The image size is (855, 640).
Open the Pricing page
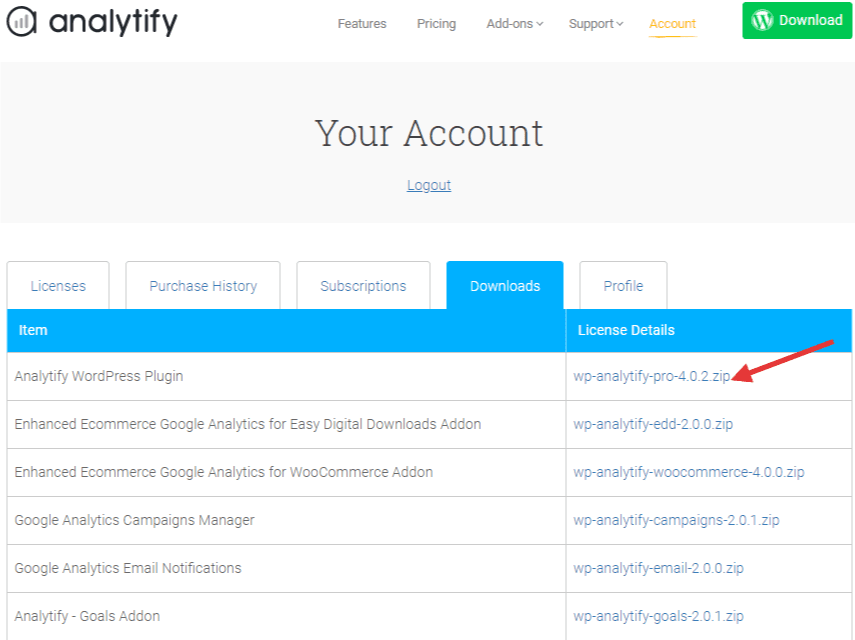436,24
